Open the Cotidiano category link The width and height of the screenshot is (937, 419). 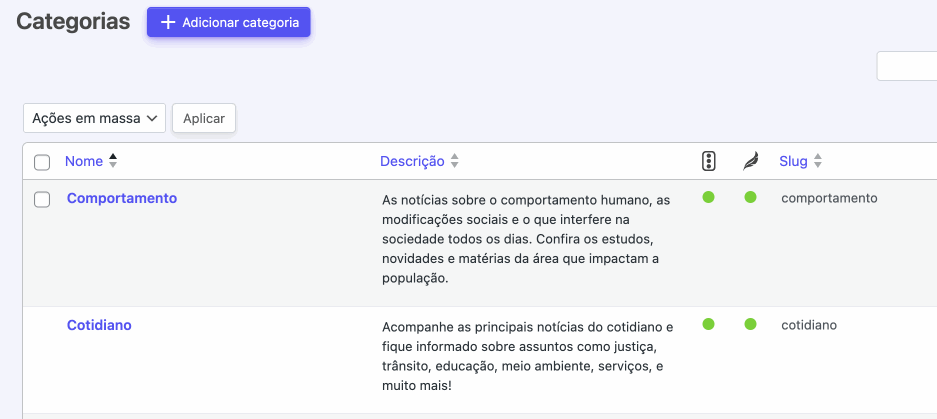pos(99,325)
